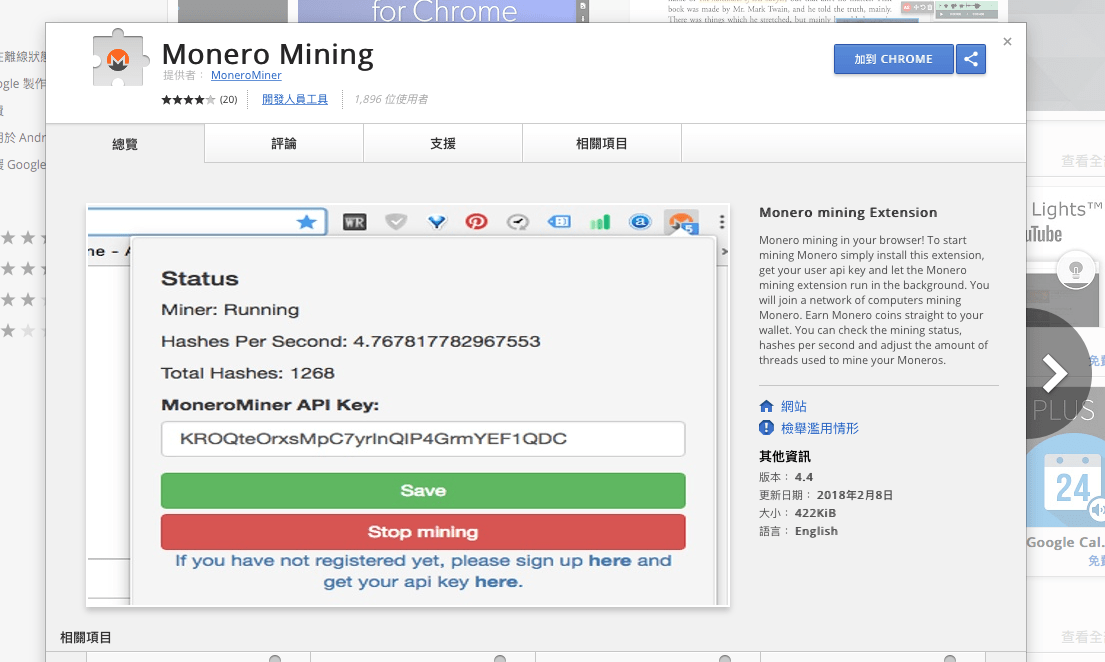Click the 相關項目 section heading at bottom
This screenshot has width=1105, height=662.
[85, 637]
